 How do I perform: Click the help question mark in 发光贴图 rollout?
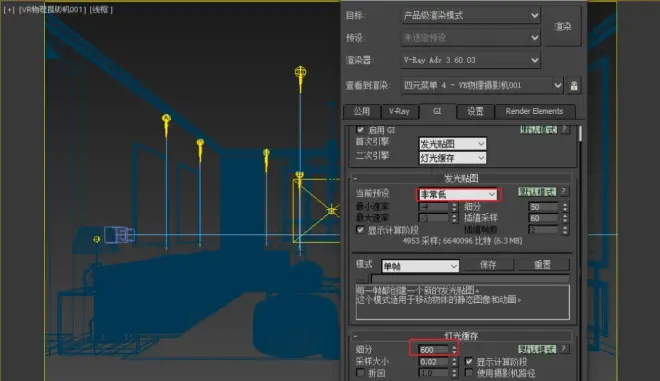[x=564, y=192]
